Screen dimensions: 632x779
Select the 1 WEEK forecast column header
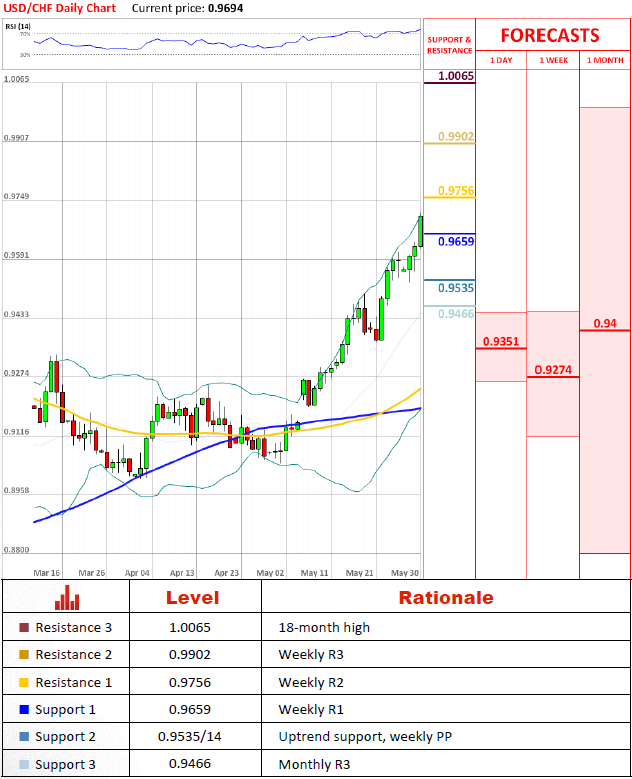pos(553,60)
